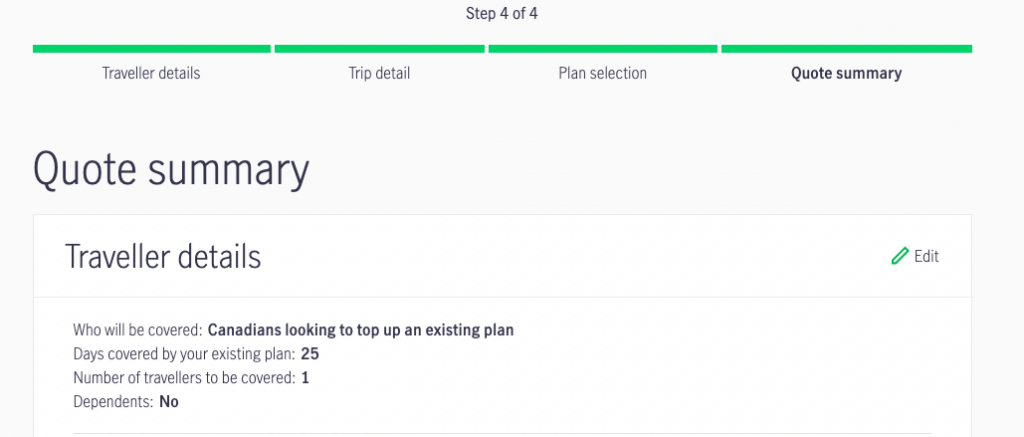Image resolution: width=1024 pixels, height=437 pixels.
Task: Click the days covered value 25
Action: pyautogui.click(x=310, y=354)
